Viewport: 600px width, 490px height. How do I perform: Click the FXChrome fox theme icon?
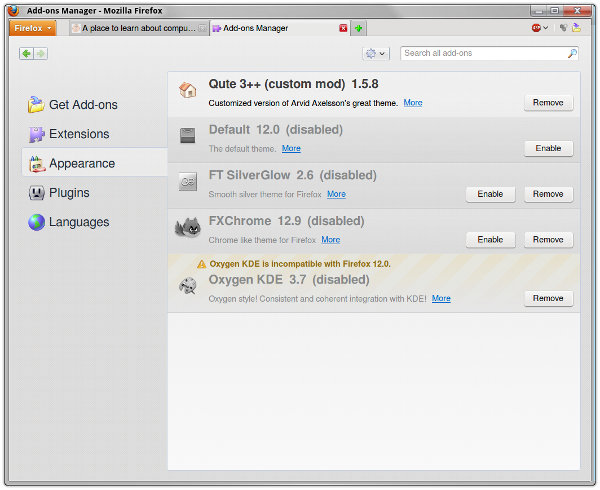click(188, 227)
